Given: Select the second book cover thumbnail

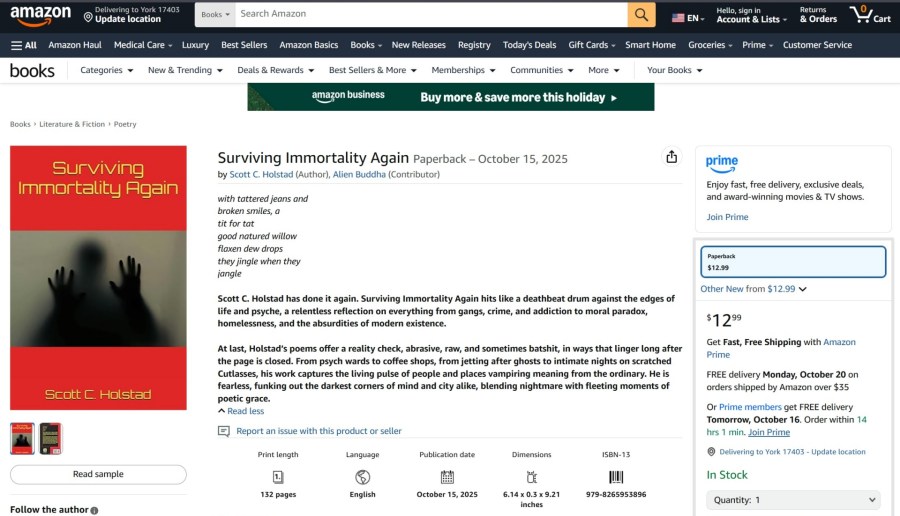Looking at the screenshot, I should (x=50, y=438).
